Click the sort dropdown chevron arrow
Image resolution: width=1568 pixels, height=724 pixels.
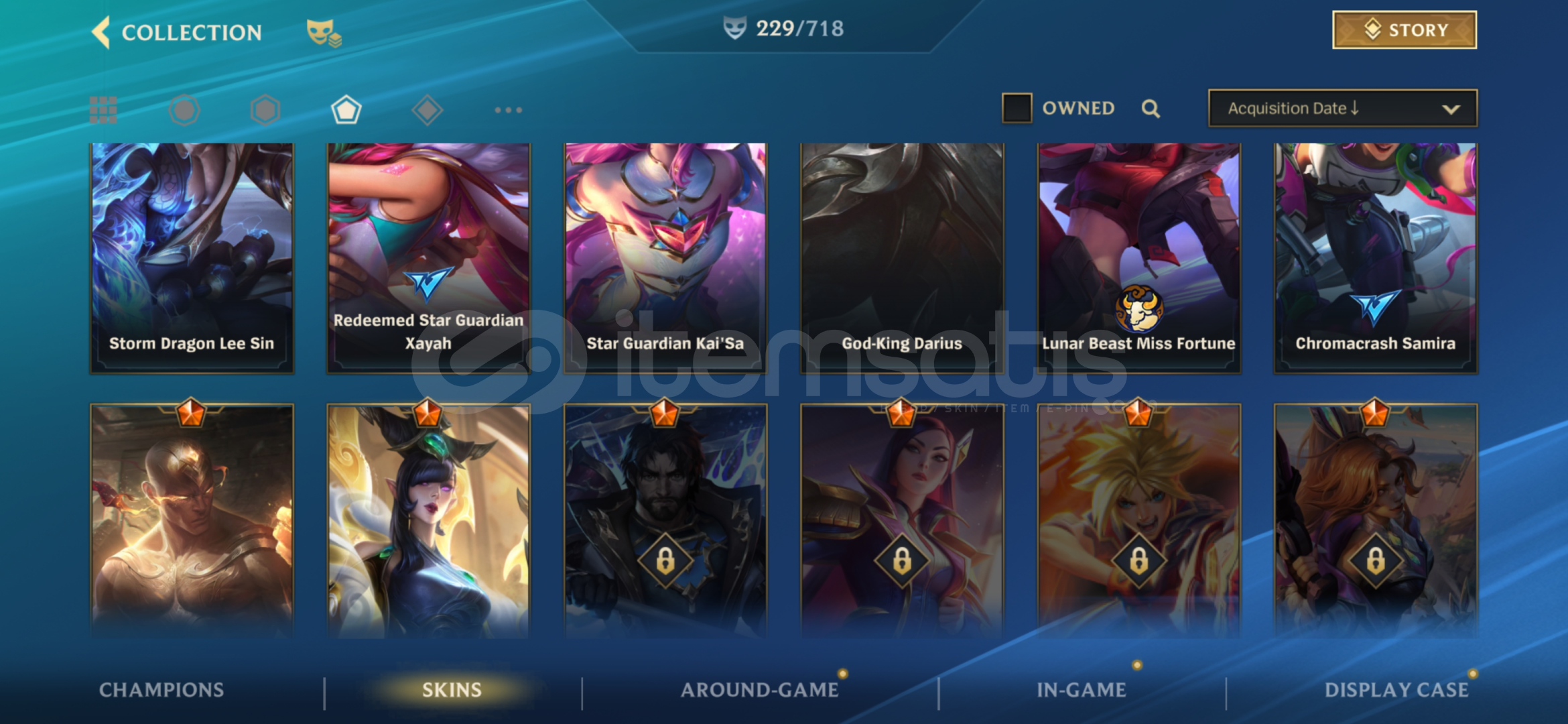[1451, 109]
